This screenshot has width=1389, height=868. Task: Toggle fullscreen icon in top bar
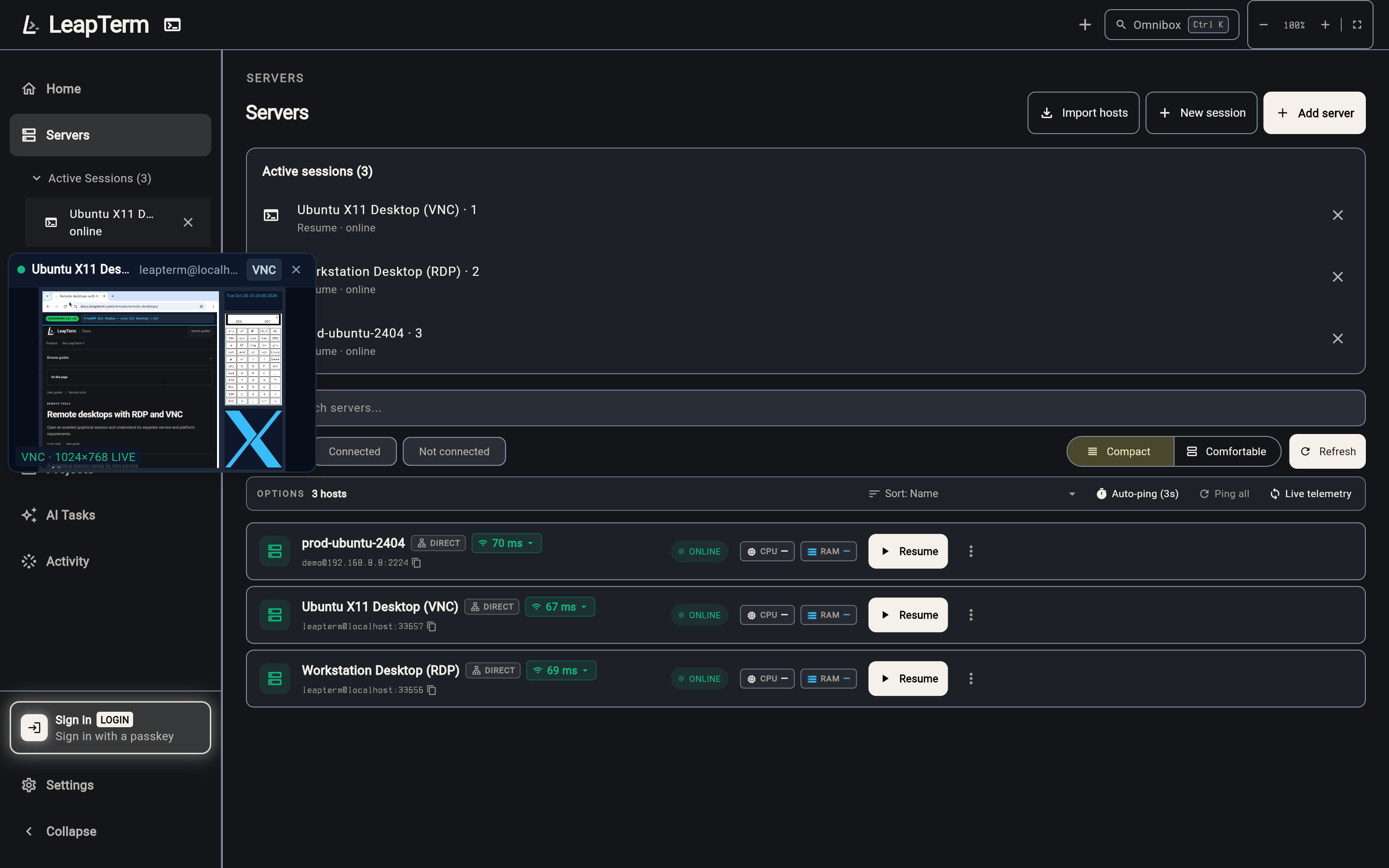(x=1357, y=25)
